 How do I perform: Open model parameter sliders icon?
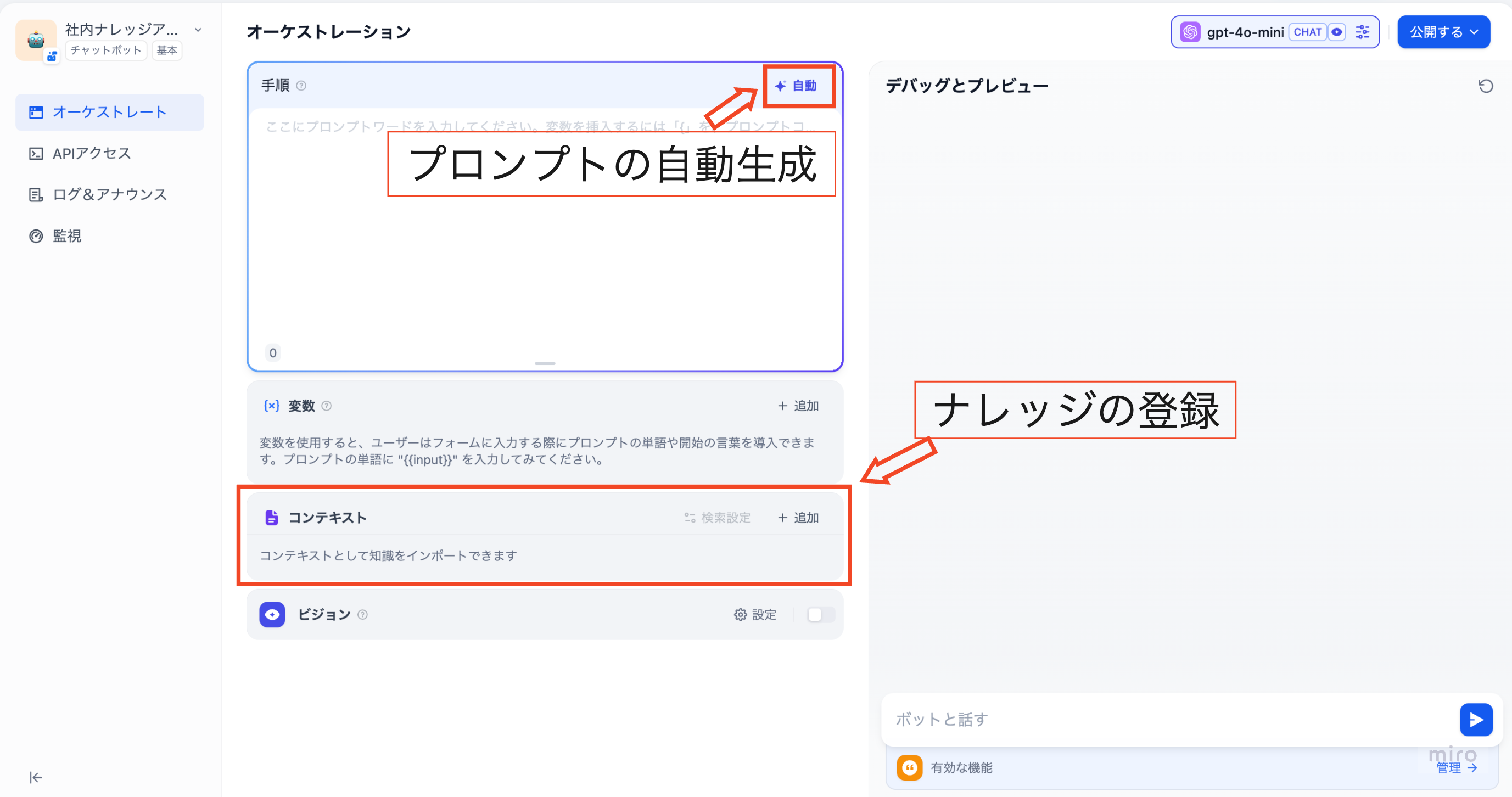pyautogui.click(x=1362, y=32)
